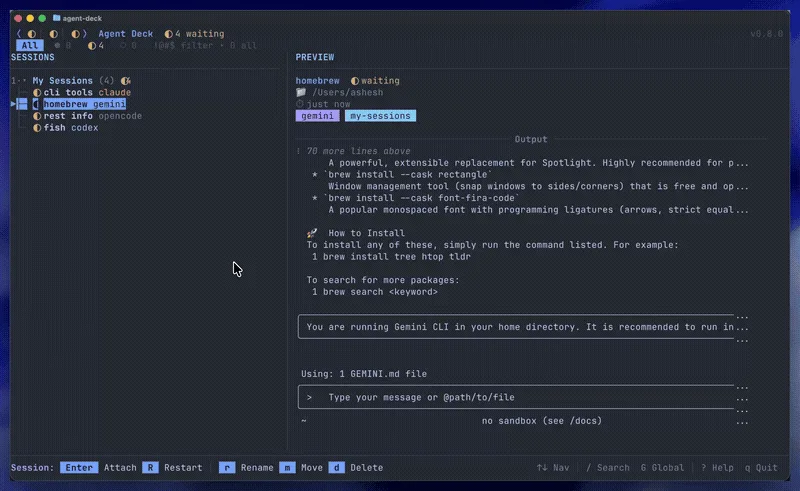Click the m key badge for Move

pyautogui.click(x=287, y=468)
